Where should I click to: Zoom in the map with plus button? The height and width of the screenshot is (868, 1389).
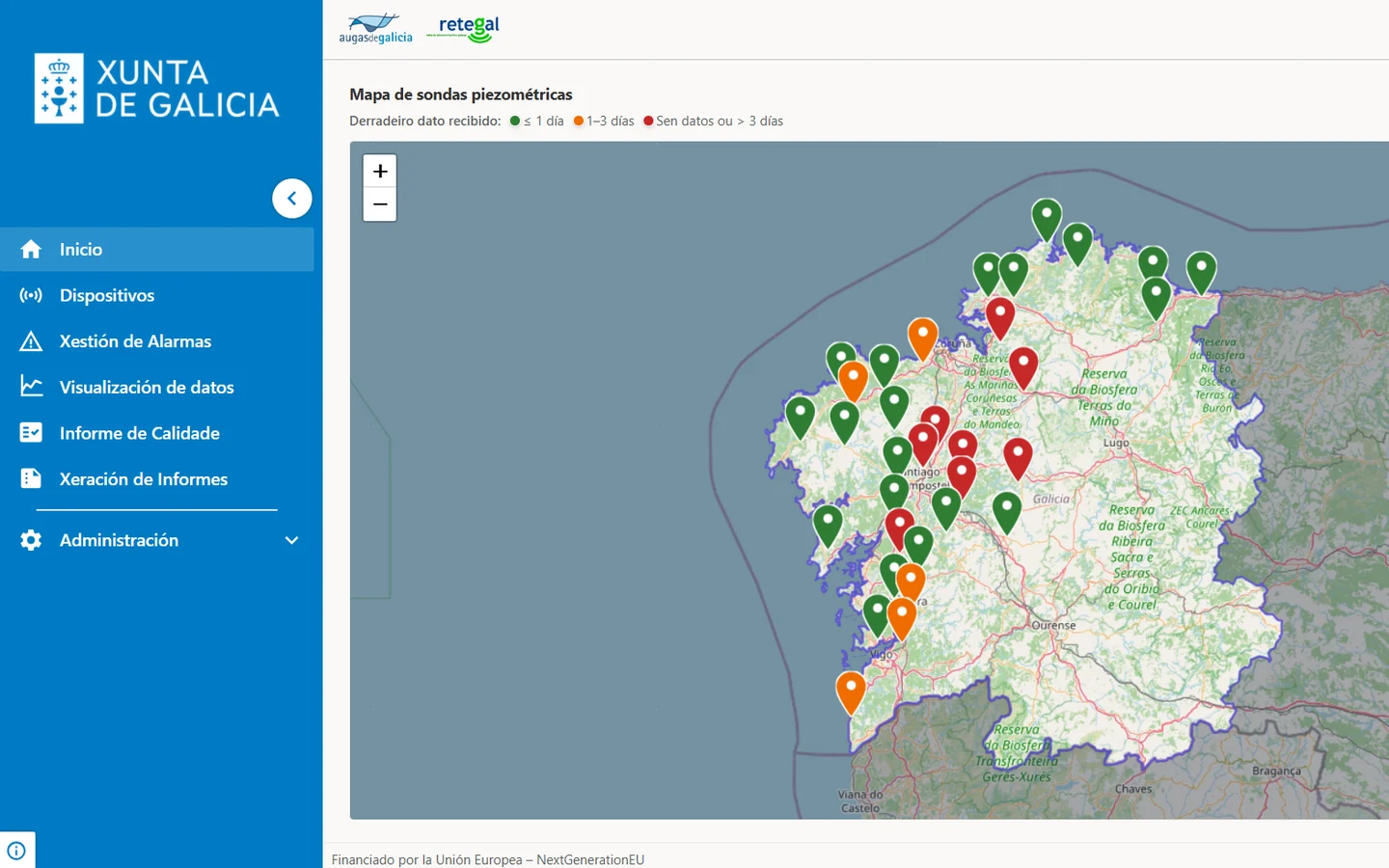coord(380,171)
